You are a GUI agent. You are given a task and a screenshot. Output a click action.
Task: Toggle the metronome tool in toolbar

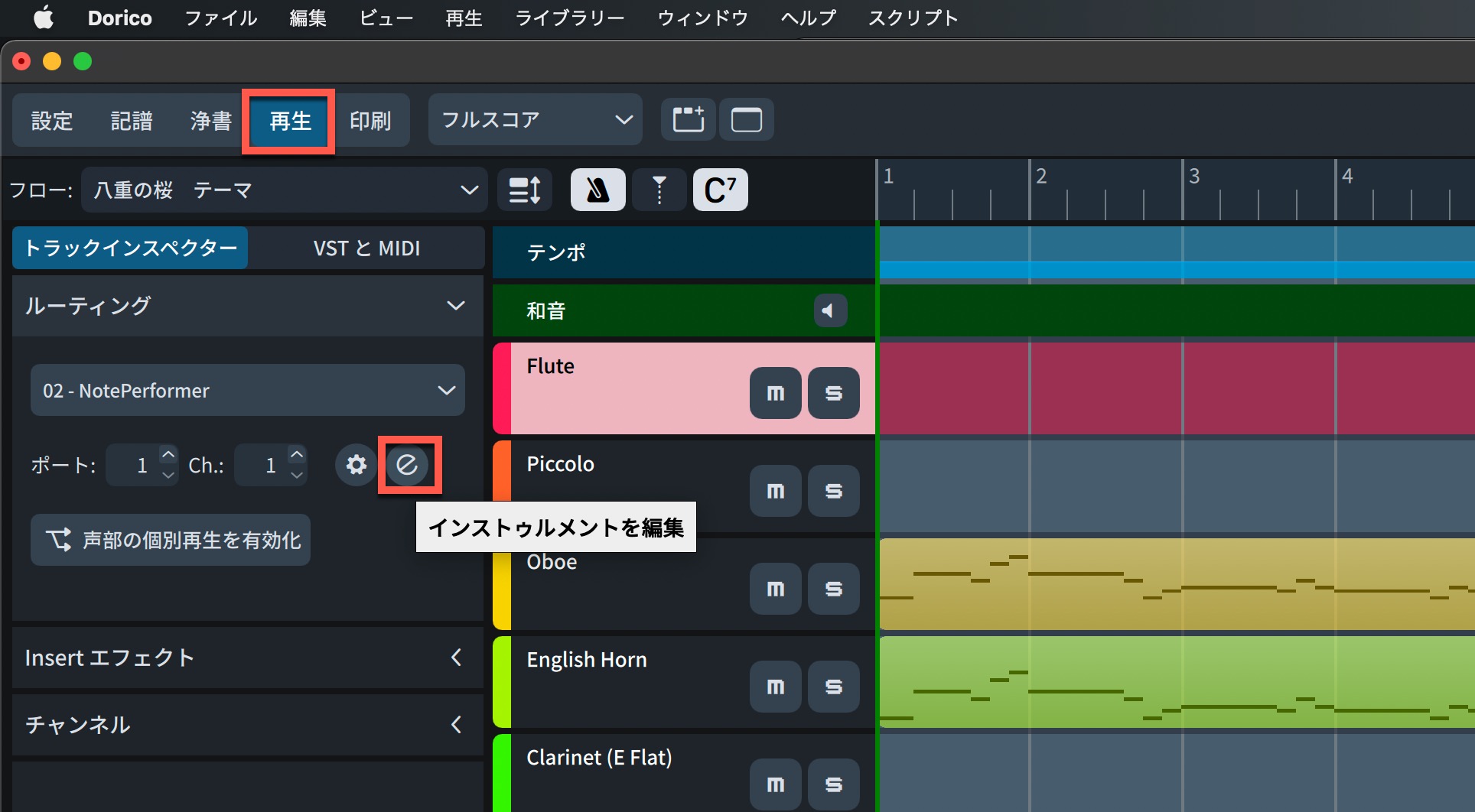tap(598, 190)
